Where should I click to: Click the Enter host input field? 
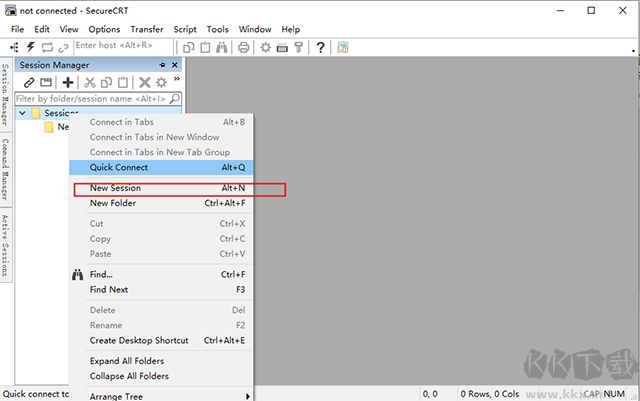pos(123,46)
